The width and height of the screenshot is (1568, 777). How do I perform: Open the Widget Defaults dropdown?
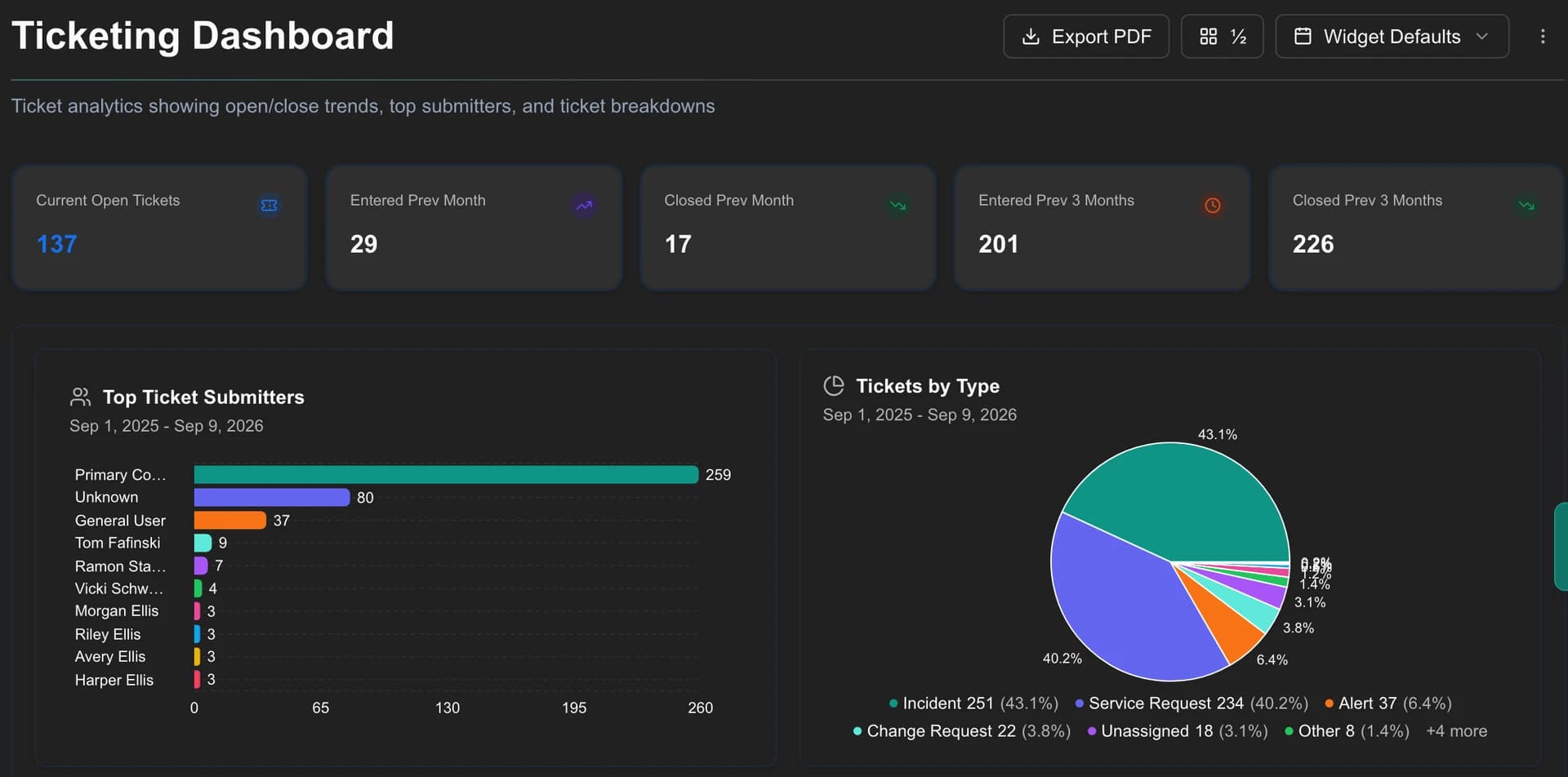1392,37
